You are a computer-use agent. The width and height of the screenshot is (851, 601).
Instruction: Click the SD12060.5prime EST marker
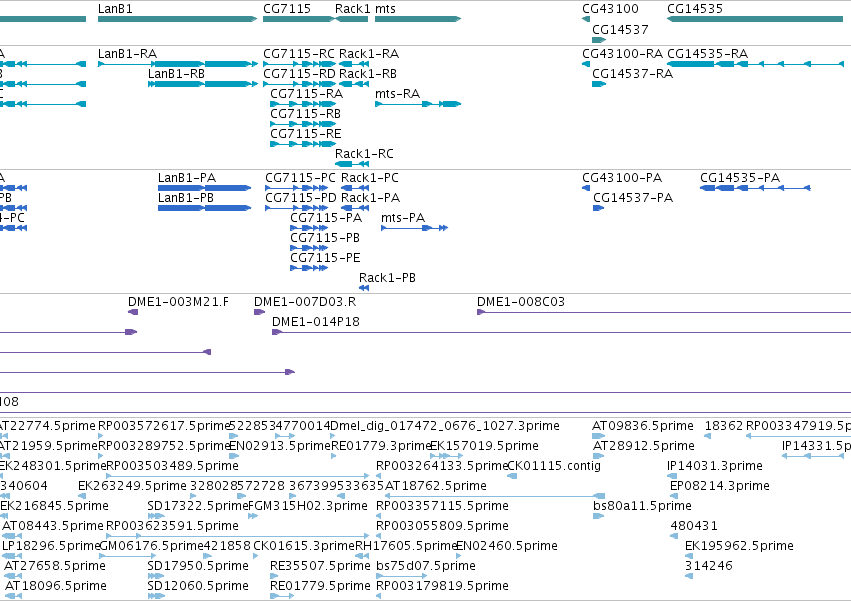click(x=156, y=596)
